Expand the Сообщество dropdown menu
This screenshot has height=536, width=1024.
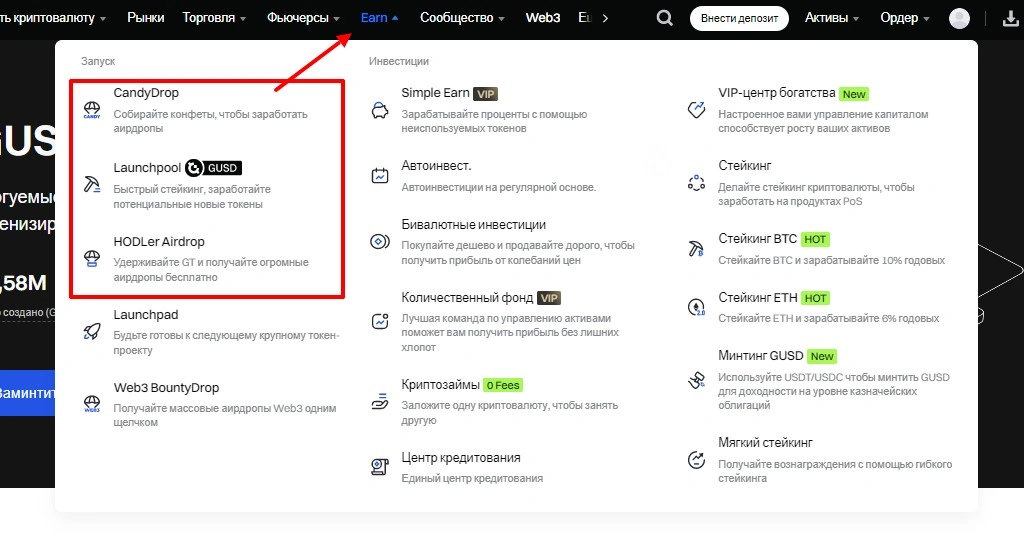(x=461, y=18)
